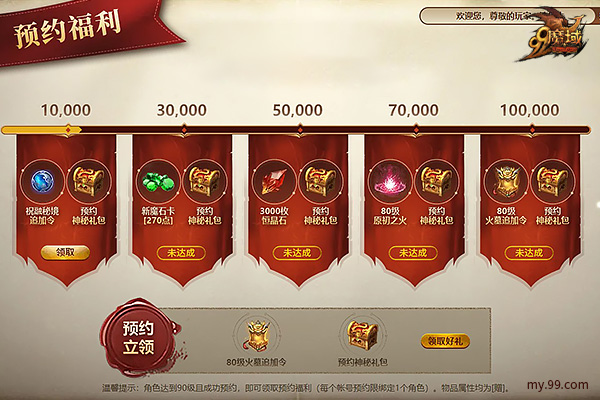Click the treasure chest in 50,000 banner
The image size is (600, 400).
[x=321, y=181]
